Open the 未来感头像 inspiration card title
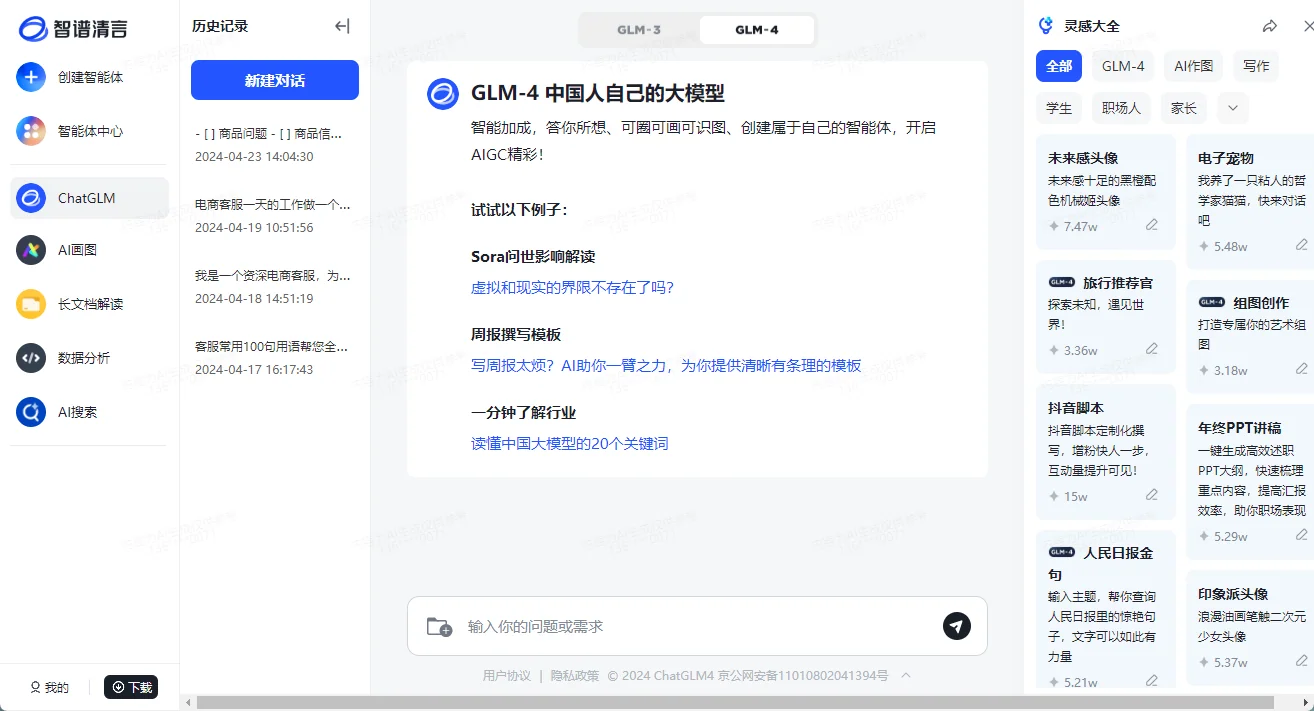1314x711 pixels. (1083, 158)
